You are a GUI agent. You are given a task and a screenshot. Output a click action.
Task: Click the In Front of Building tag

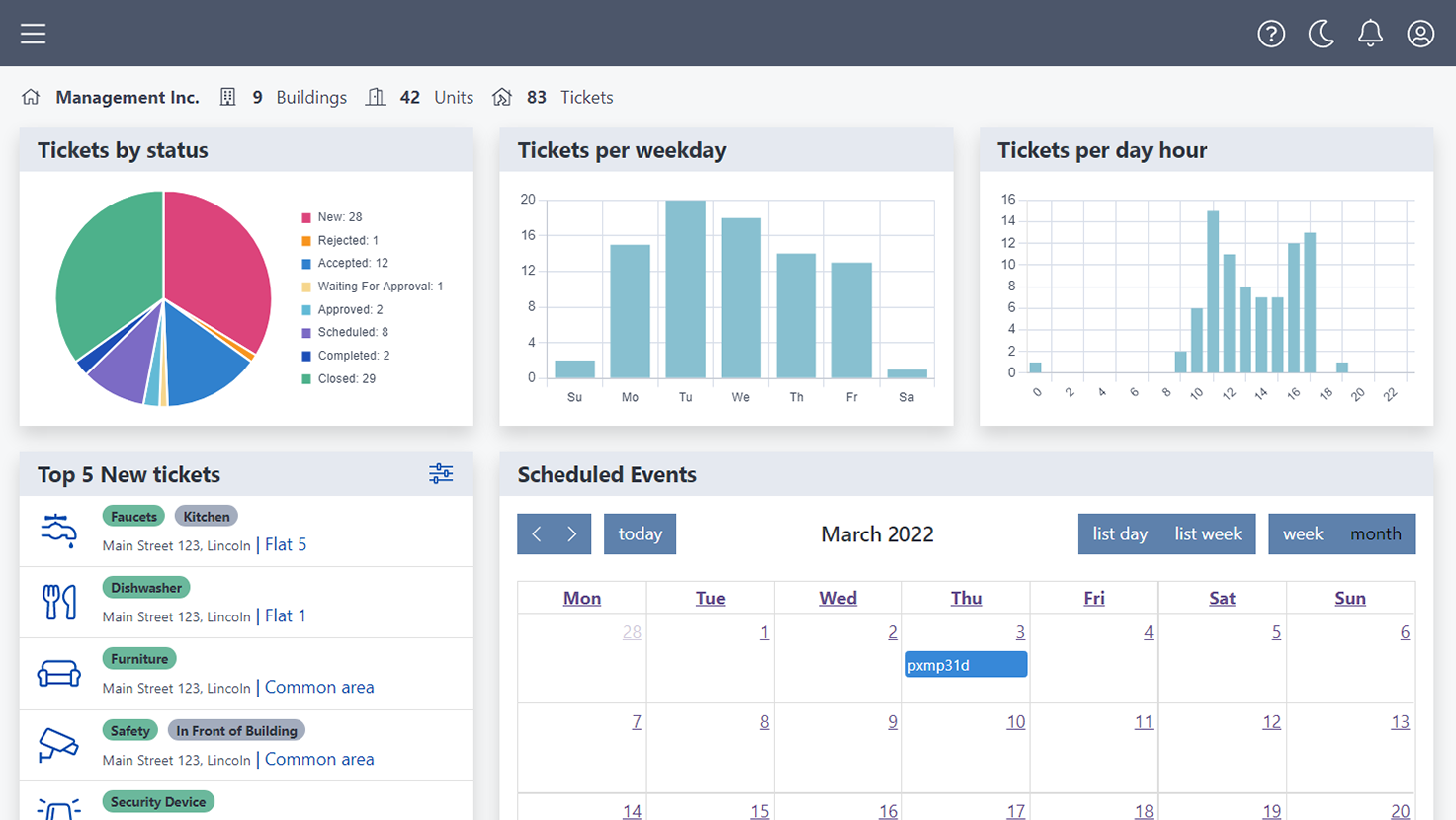pos(236,730)
